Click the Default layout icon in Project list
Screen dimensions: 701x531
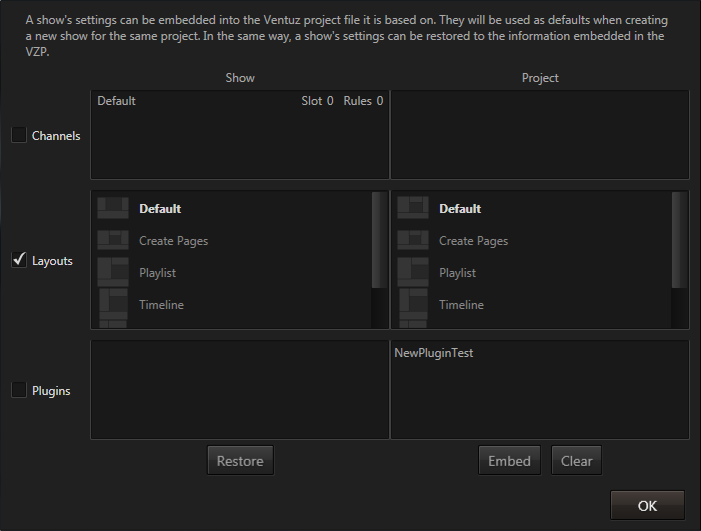click(412, 208)
